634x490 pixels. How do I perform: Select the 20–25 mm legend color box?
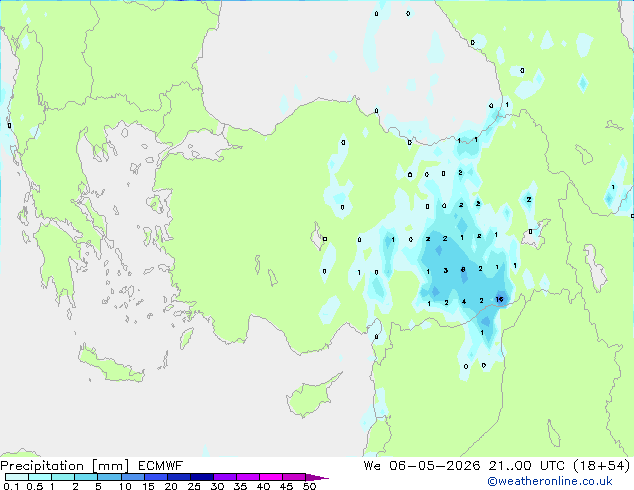[x=178, y=477]
